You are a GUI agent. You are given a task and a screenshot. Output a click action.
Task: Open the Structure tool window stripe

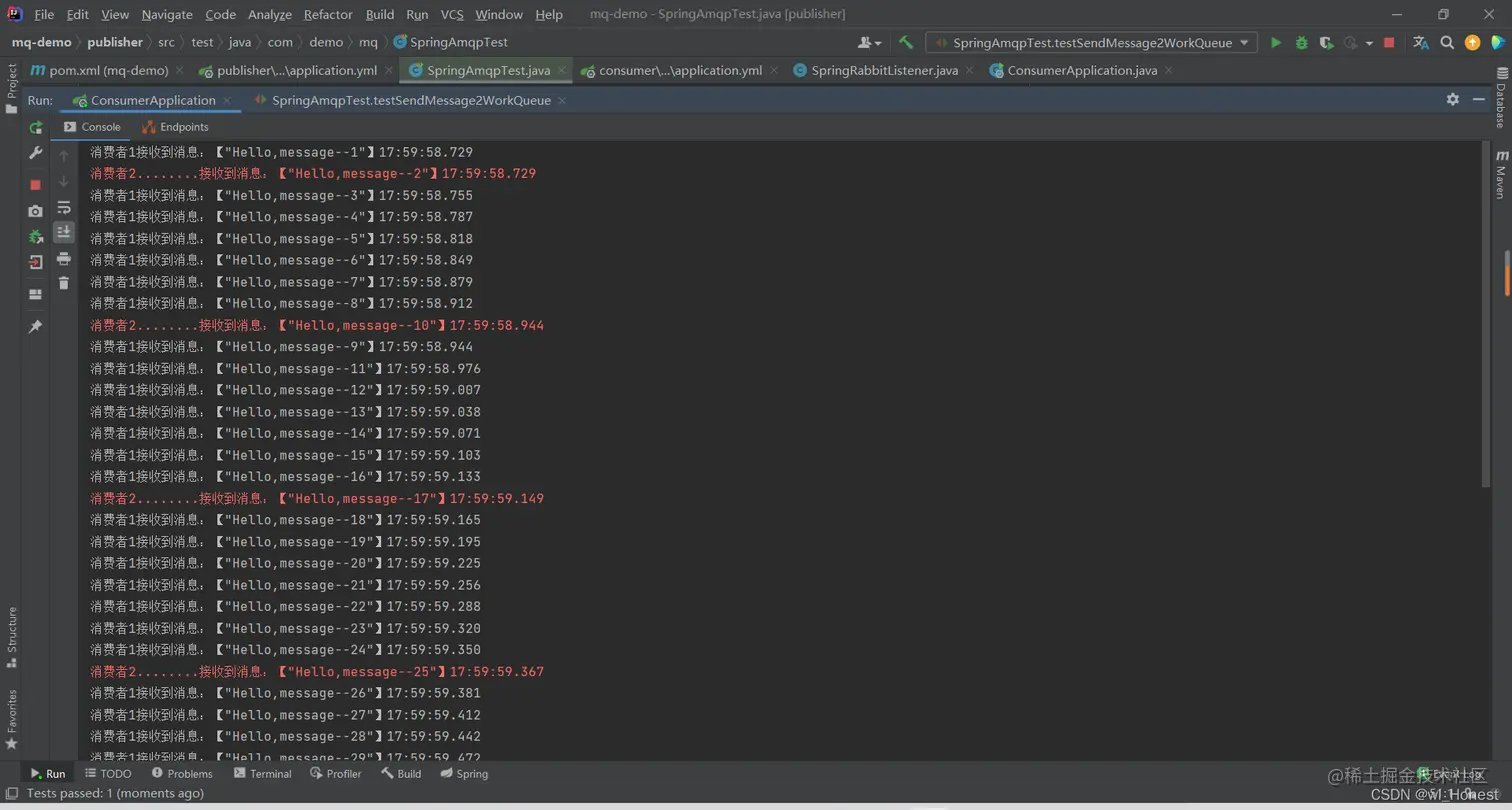[x=12, y=636]
